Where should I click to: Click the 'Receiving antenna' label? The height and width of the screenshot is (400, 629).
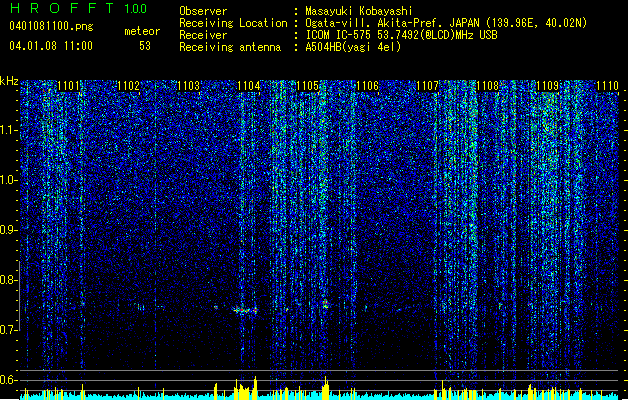point(230,47)
